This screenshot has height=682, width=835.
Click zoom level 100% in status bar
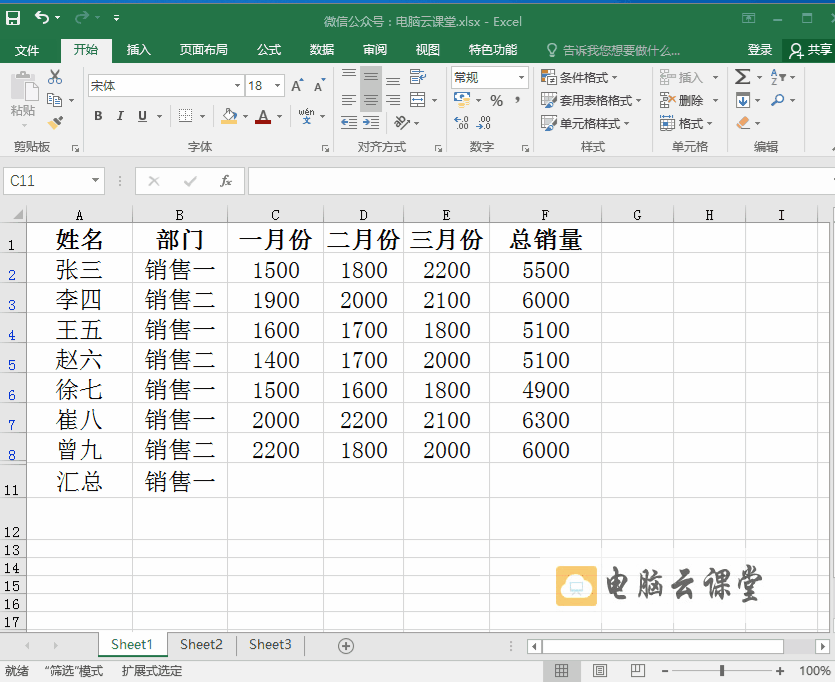tap(815, 670)
